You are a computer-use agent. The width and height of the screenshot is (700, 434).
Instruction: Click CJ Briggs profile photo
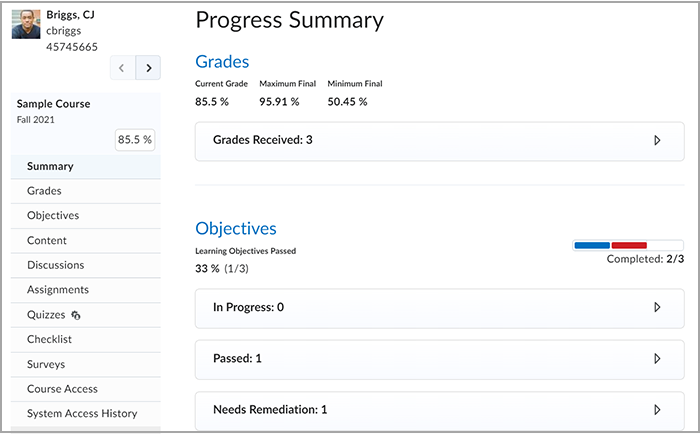(x=26, y=24)
